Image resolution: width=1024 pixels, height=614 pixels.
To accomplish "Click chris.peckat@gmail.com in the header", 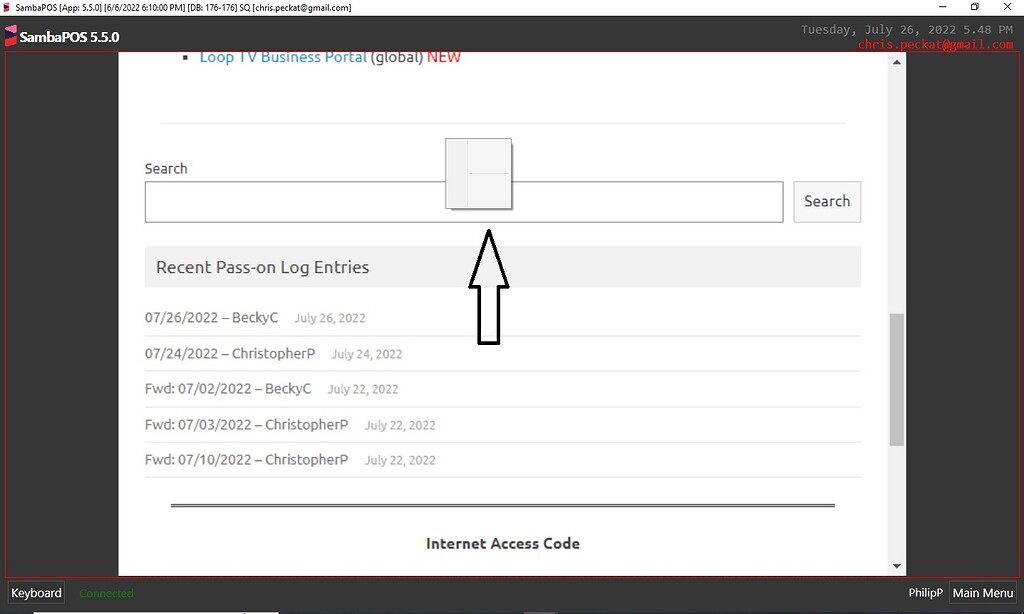I will [936, 43].
